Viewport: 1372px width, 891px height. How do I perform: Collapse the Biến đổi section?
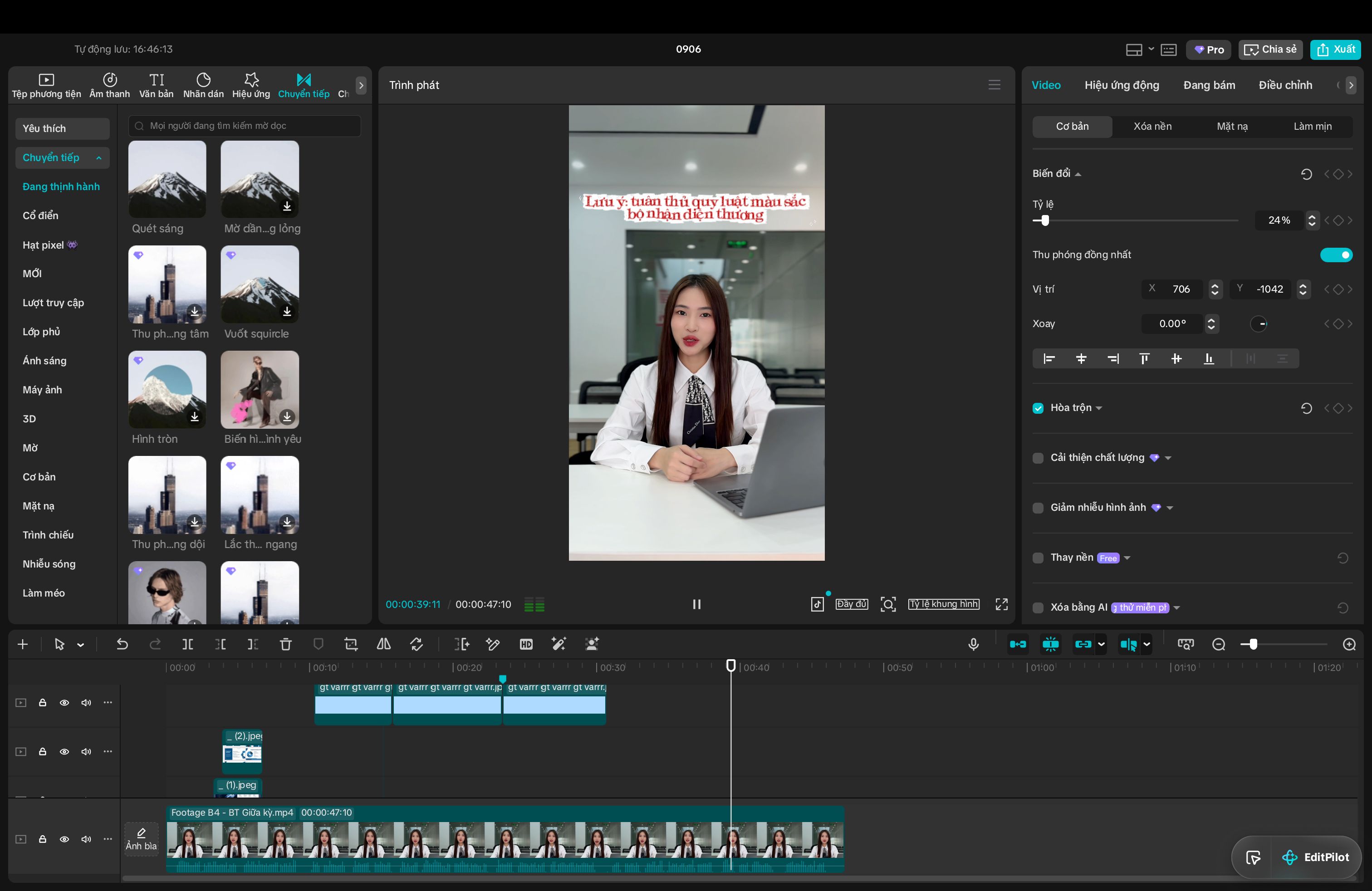[x=1078, y=174]
